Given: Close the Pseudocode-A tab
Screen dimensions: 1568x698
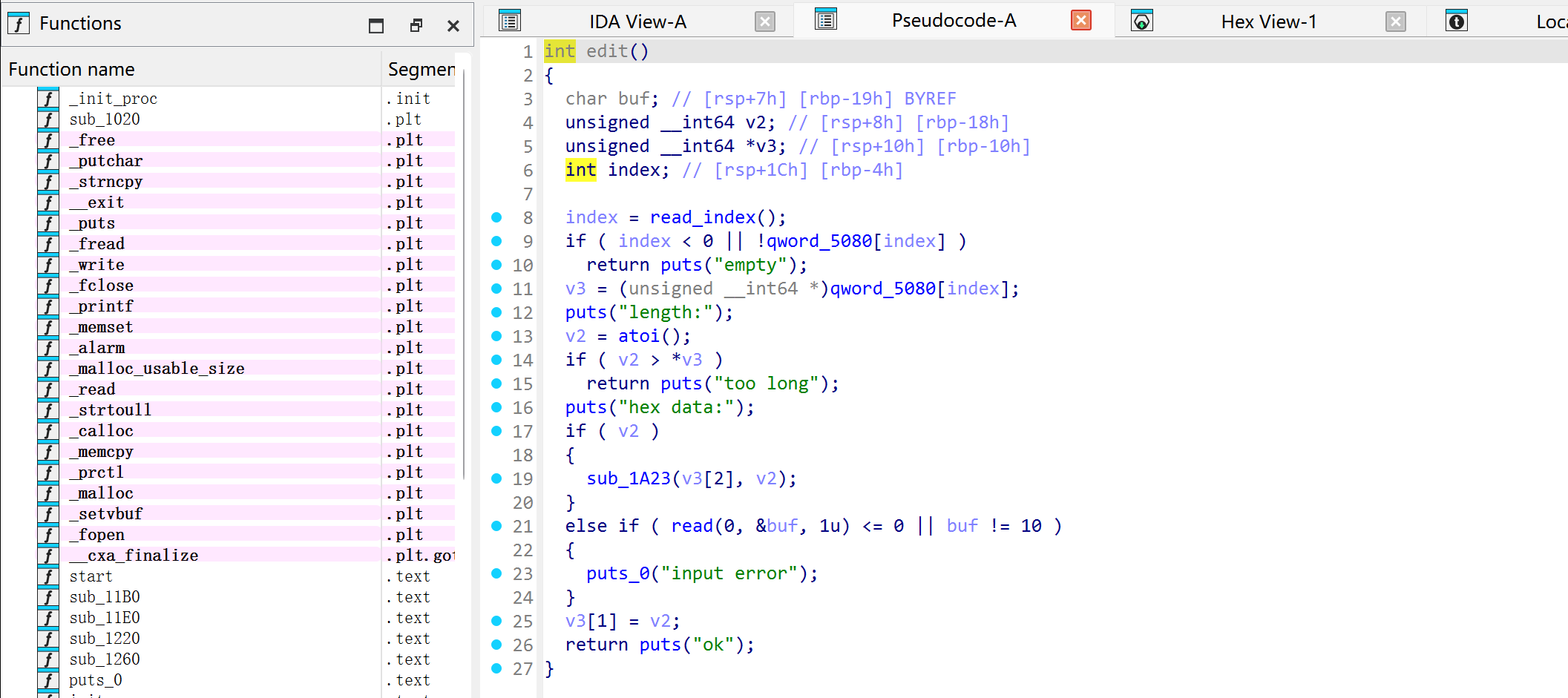Looking at the screenshot, I should [1081, 20].
